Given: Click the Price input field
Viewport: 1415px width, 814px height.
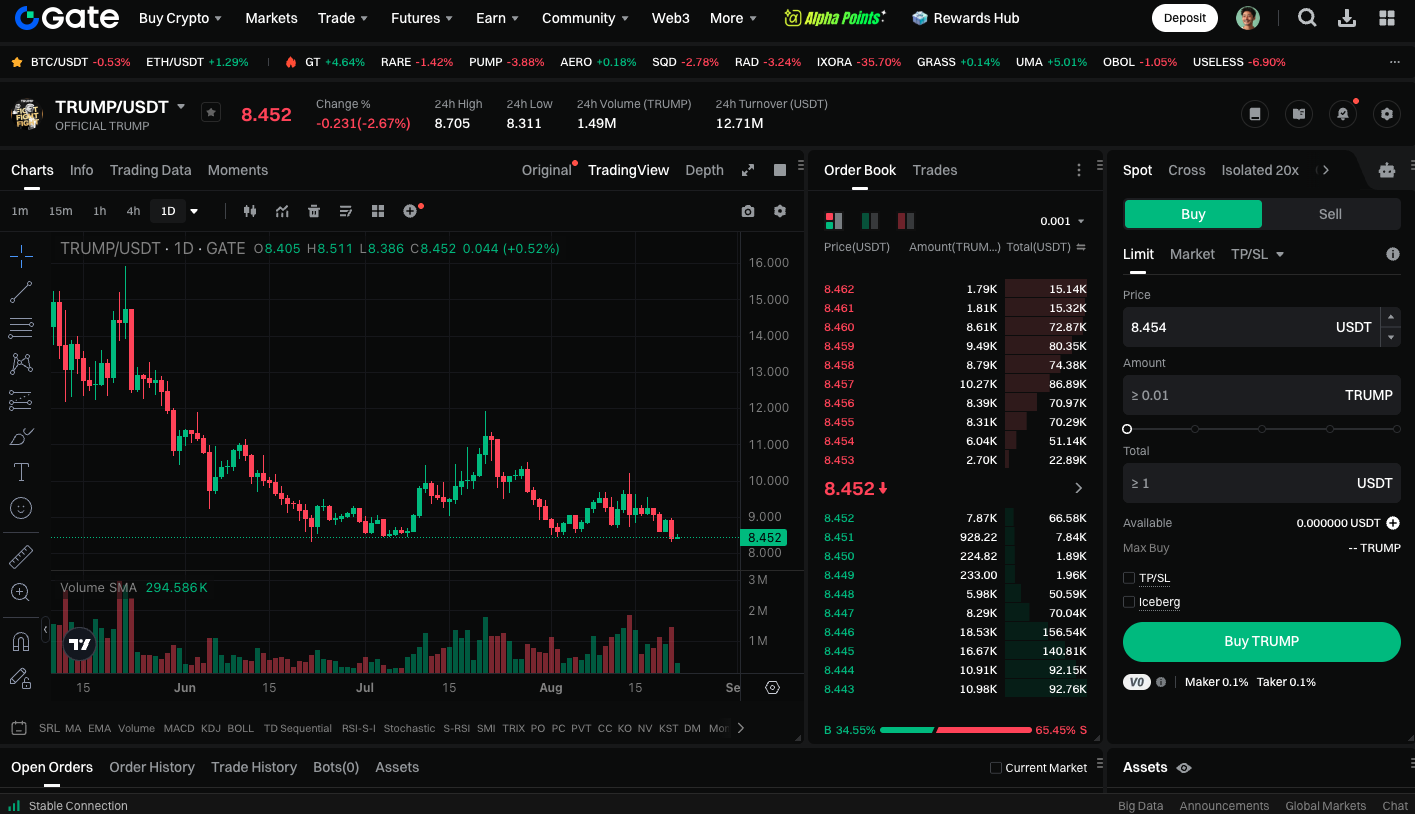Looking at the screenshot, I should point(1252,327).
